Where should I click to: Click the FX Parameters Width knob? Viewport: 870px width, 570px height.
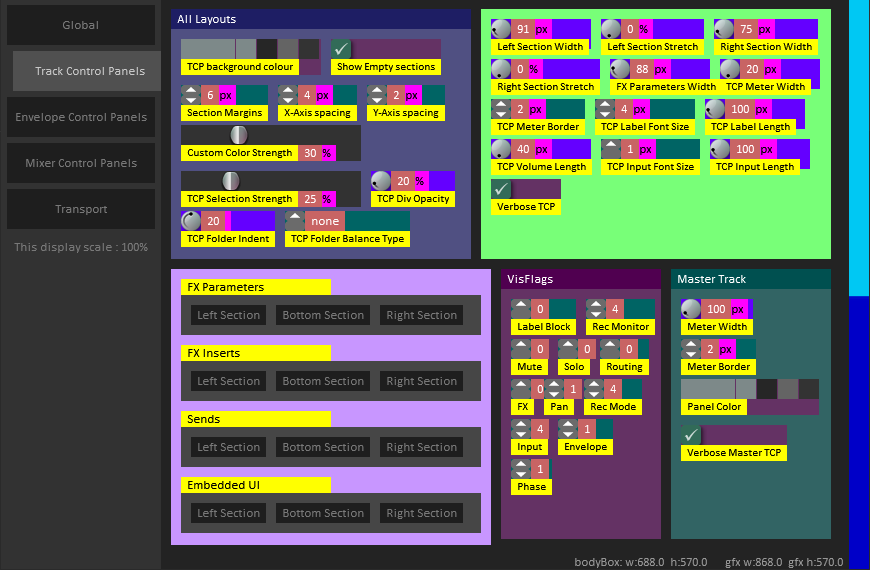620,69
